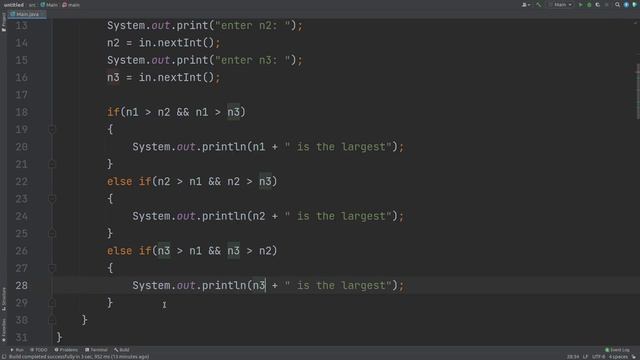Click println on line 24
The height and width of the screenshot is (360, 640).
pos(224,216)
